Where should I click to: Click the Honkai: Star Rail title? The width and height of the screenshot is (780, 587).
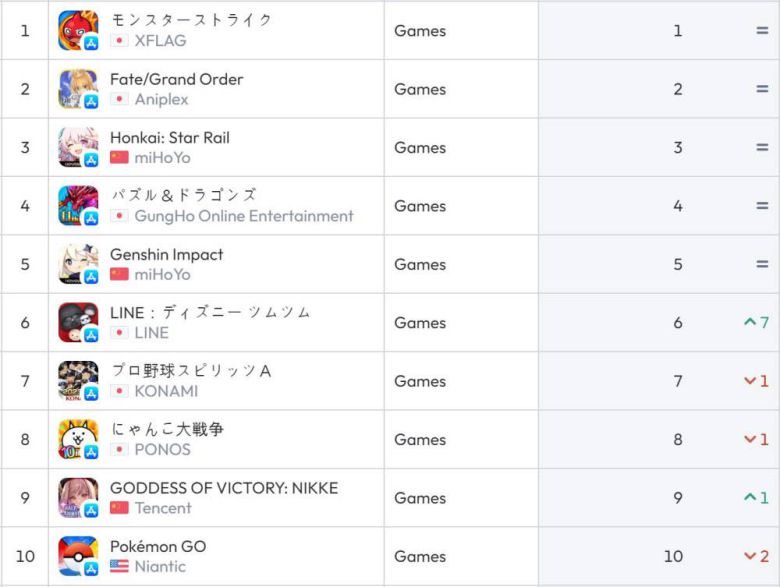click(x=170, y=137)
